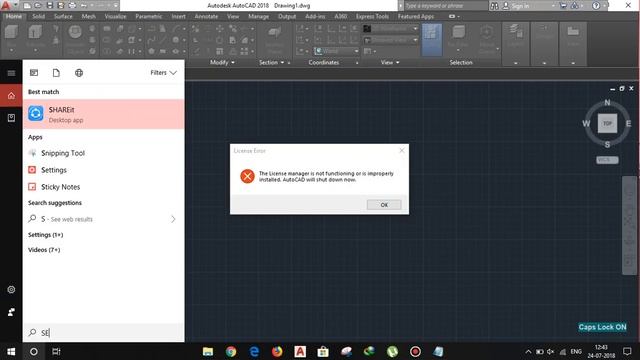640x360 pixels.
Task: Click the New file quick access icon
Action: pos(27,6)
